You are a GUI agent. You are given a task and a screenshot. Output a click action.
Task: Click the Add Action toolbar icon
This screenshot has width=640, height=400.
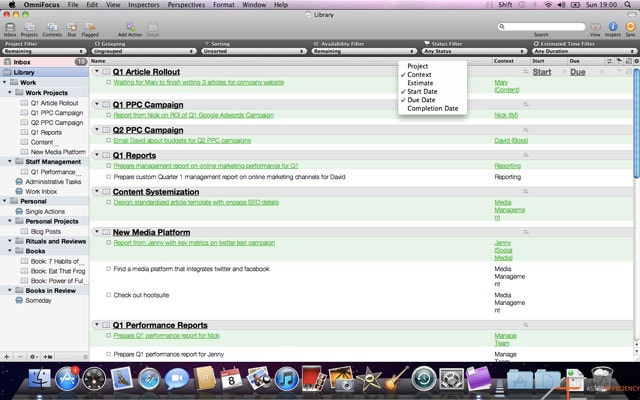coord(130,28)
